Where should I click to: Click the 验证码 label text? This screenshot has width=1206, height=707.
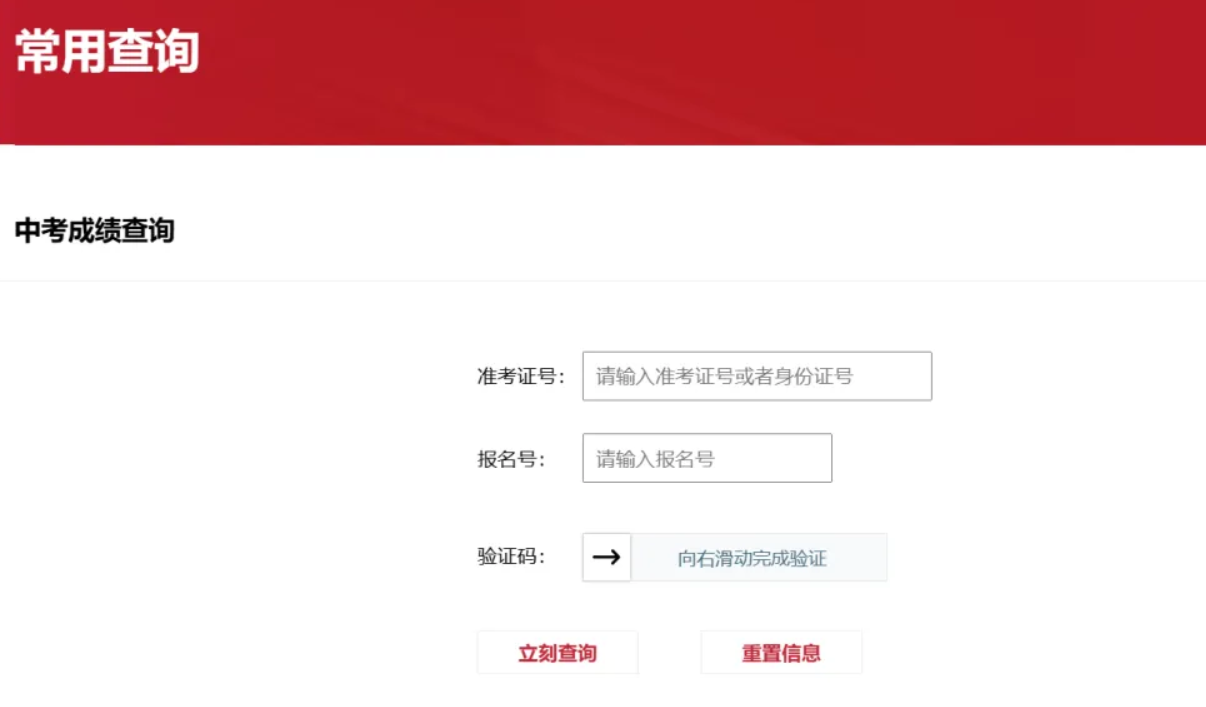click(511, 557)
